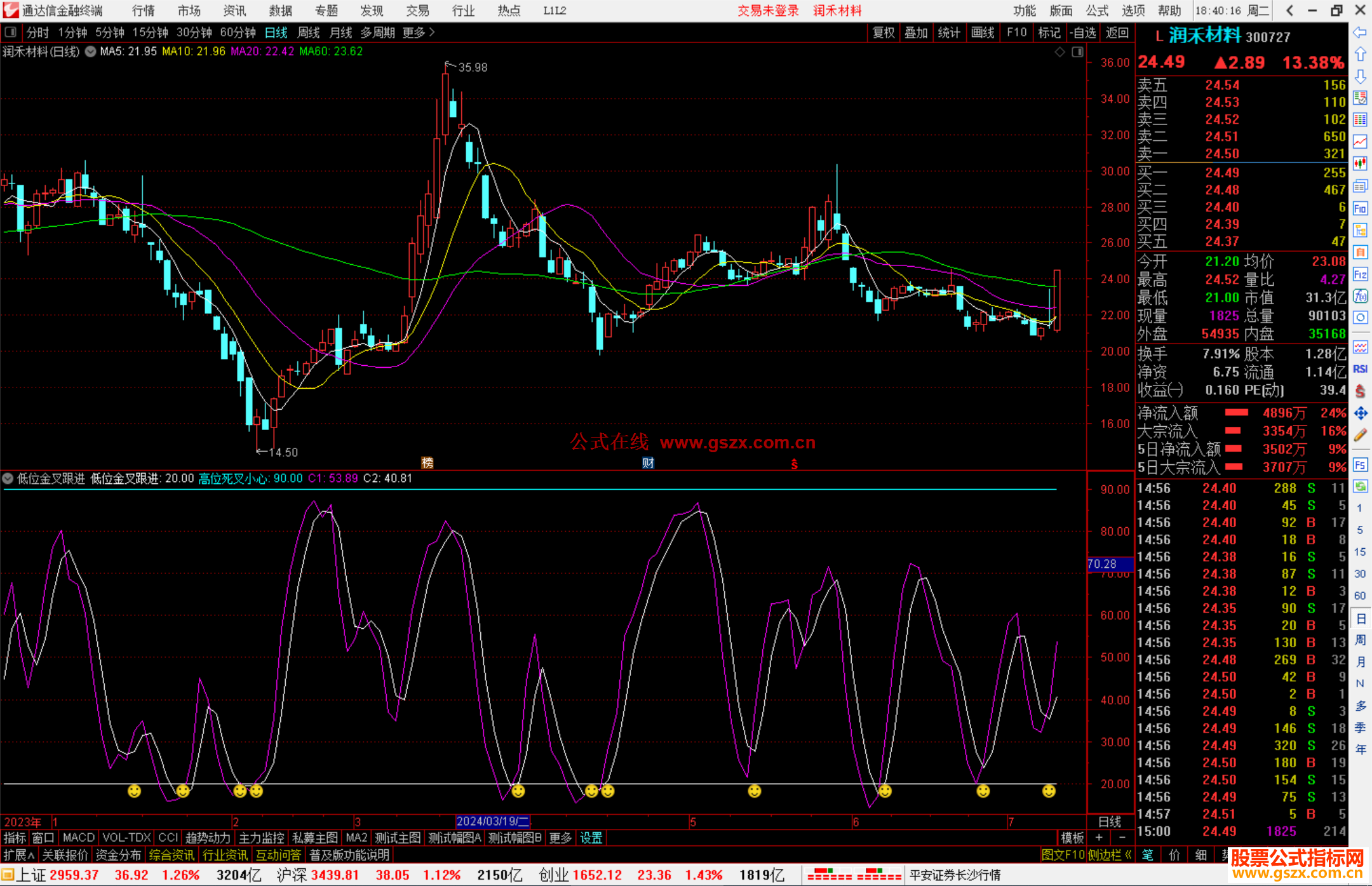Screen dimensions: 1372x886
Task: Click the 2024/03/19 date marker on timeline
Action: tap(492, 821)
